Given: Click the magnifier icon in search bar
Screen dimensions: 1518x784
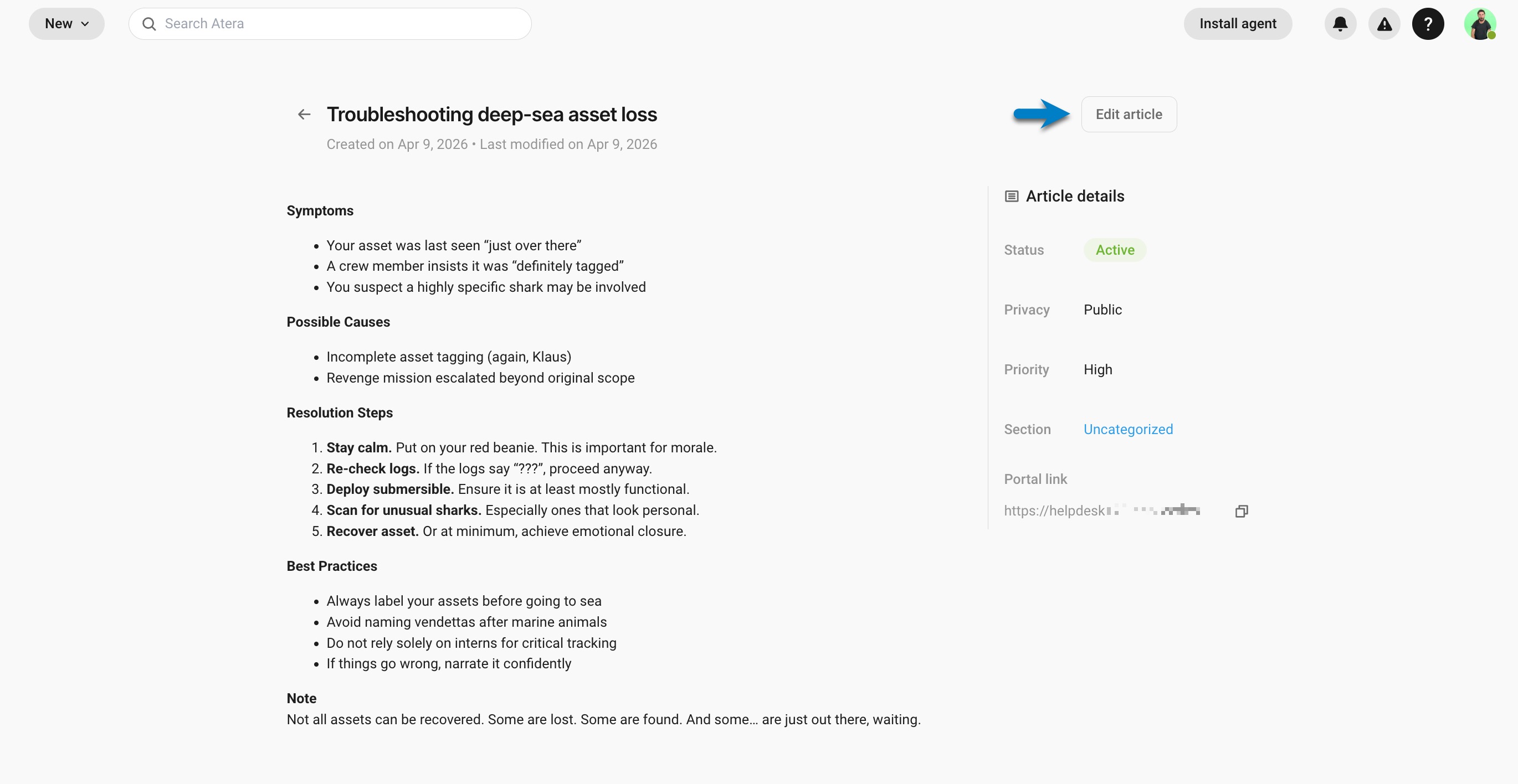Looking at the screenshot, I should (x=149, y=24).
